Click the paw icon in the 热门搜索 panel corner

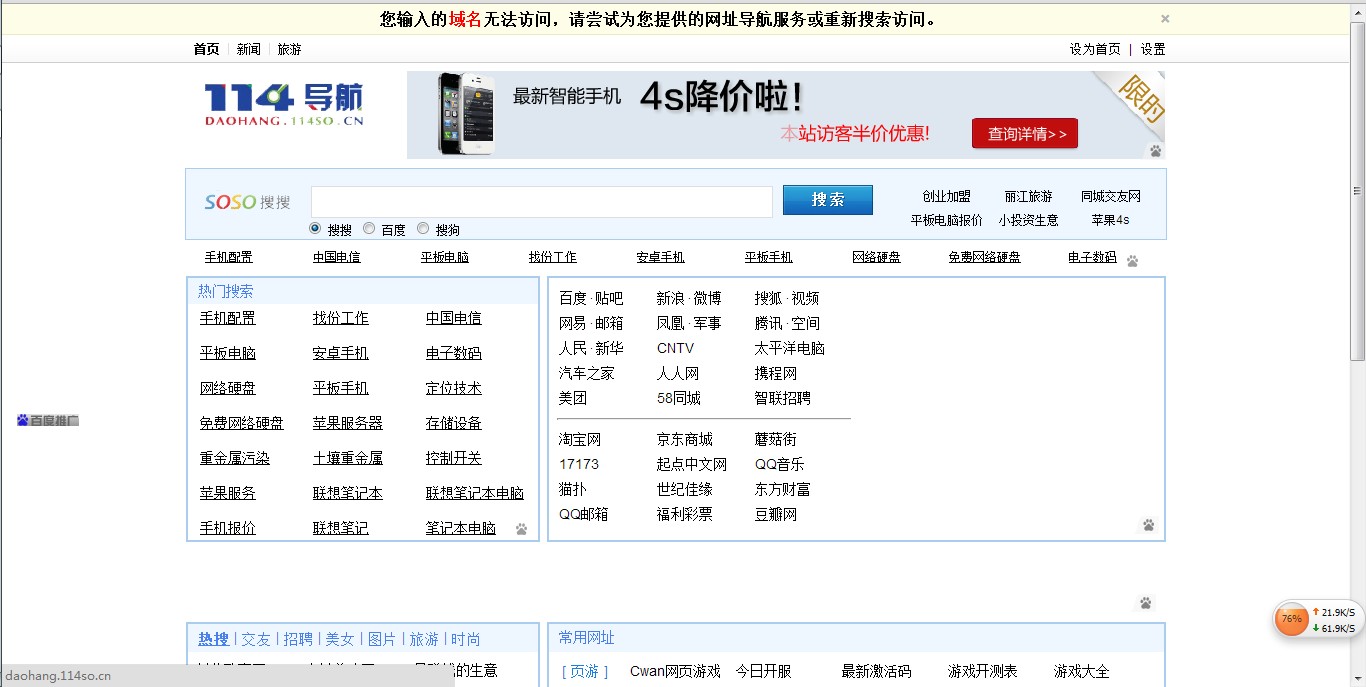521,530
